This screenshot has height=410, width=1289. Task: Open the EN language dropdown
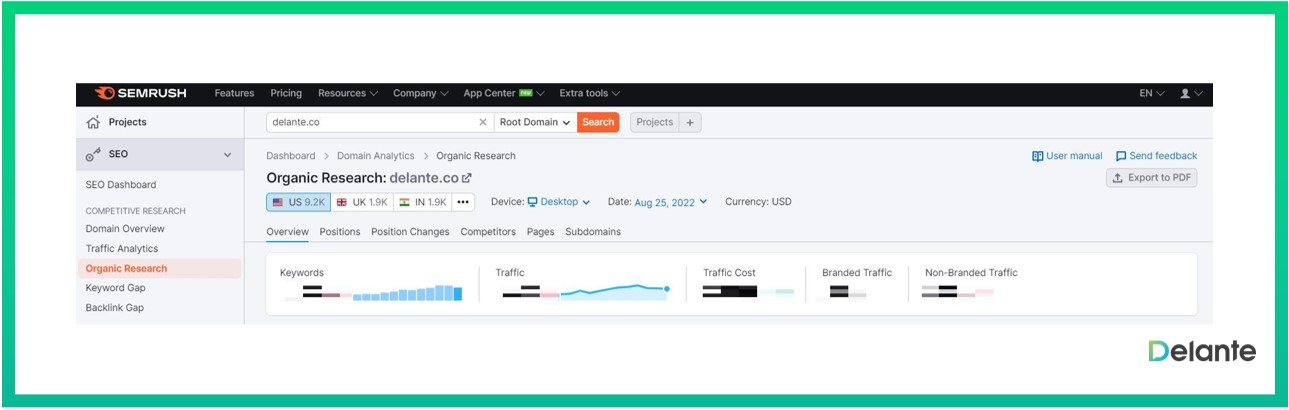click(1151, 93)
